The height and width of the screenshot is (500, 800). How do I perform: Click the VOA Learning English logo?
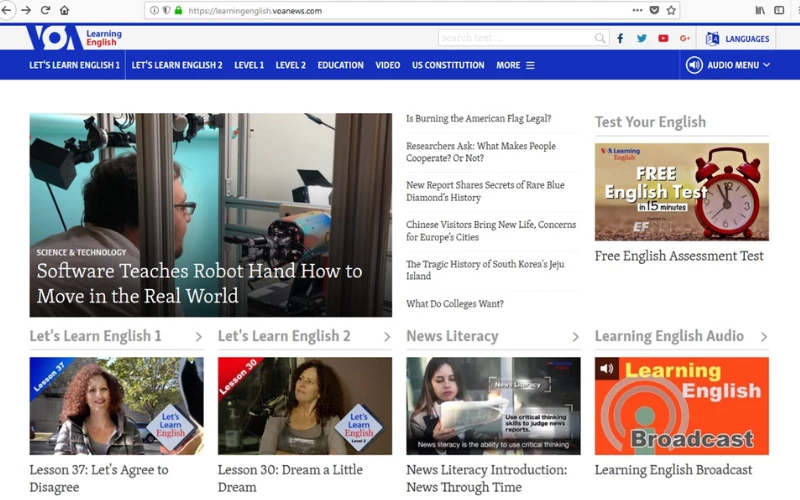(74, 37)
